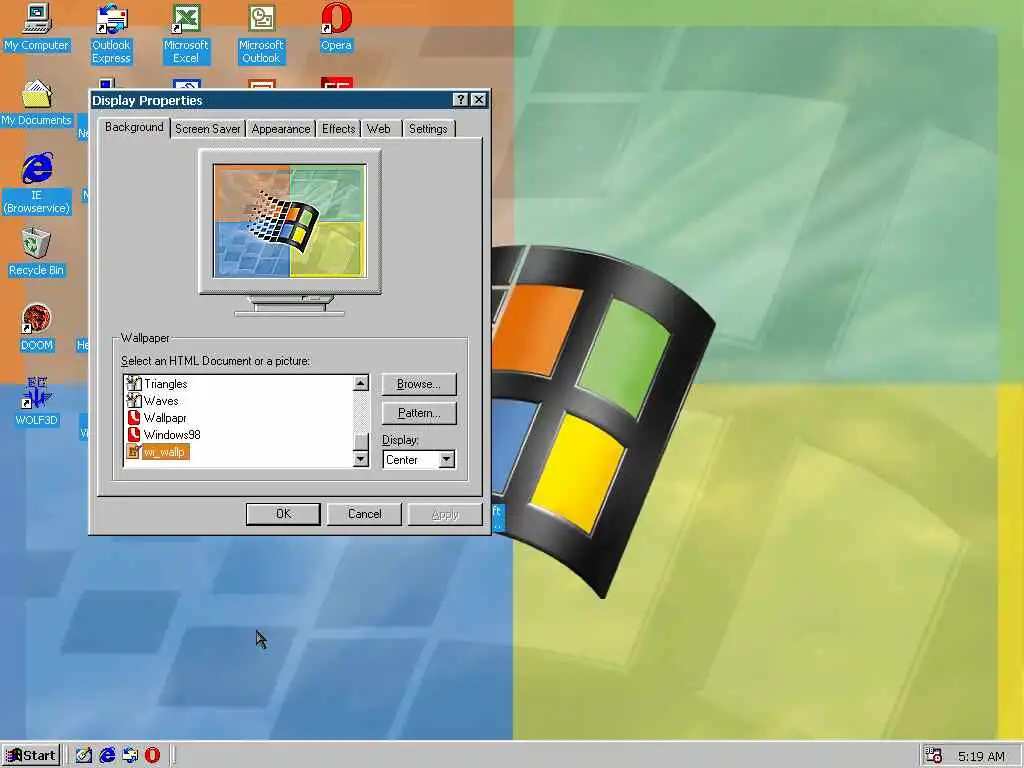Close the Display Properties dialog
The image size is (1024, 768).
[x=479, y=99]
